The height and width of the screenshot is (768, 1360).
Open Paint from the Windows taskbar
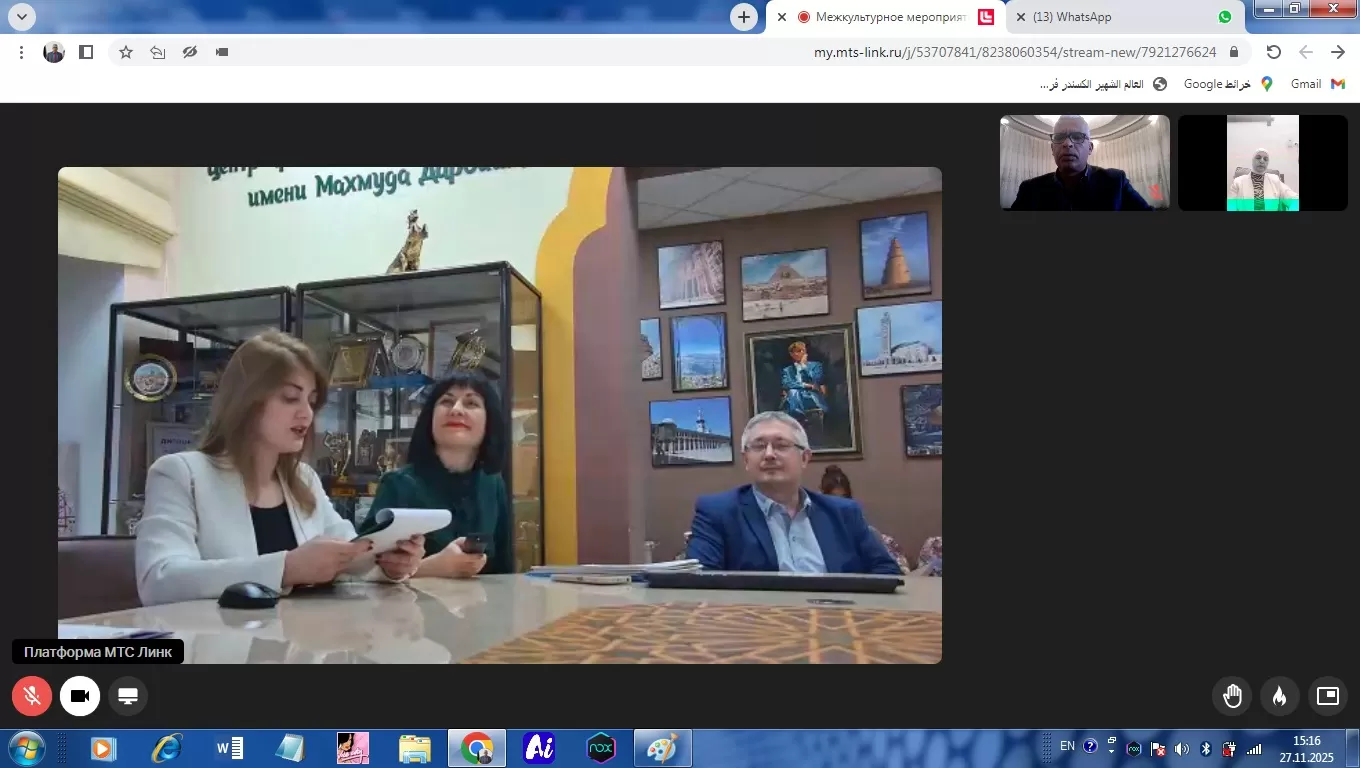(x=662, y=748)
